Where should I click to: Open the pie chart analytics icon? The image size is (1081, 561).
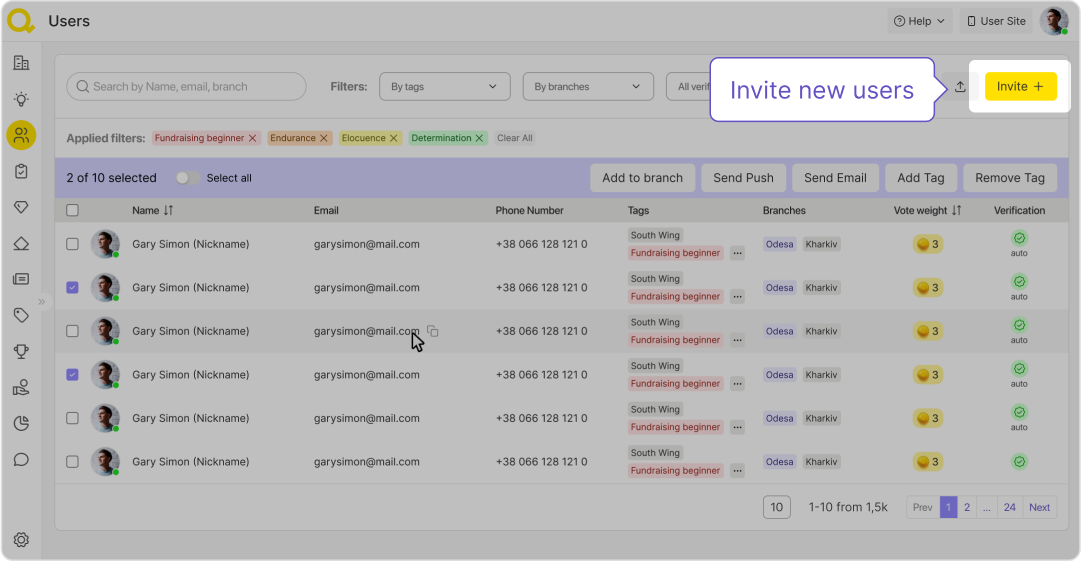tap(21, 423)
